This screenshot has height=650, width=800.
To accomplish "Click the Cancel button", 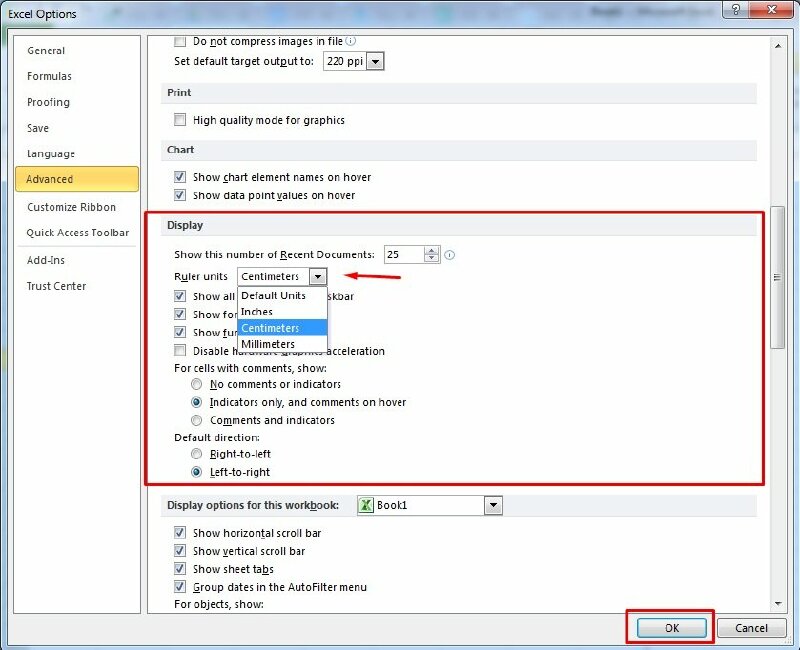I will tap(751, 628).
